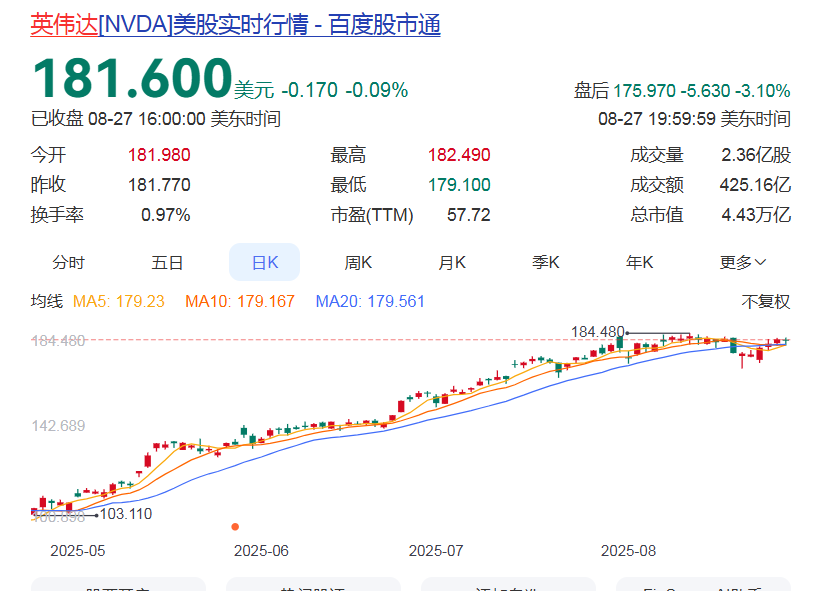Image resolution: width=814 pixels, height=591 pixels.
Task: Click the 市盈(TTM) value 57.72
Action: (x=468, y=215)
